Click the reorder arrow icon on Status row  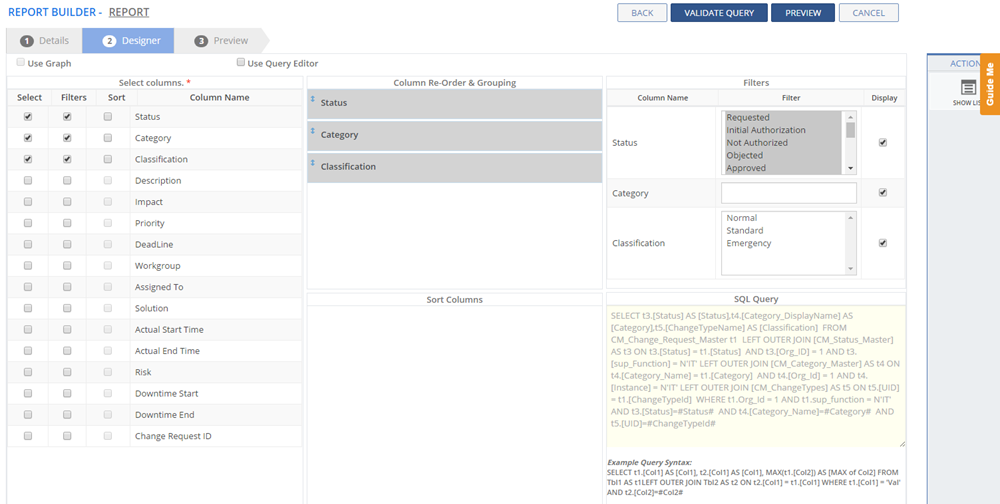313,99
